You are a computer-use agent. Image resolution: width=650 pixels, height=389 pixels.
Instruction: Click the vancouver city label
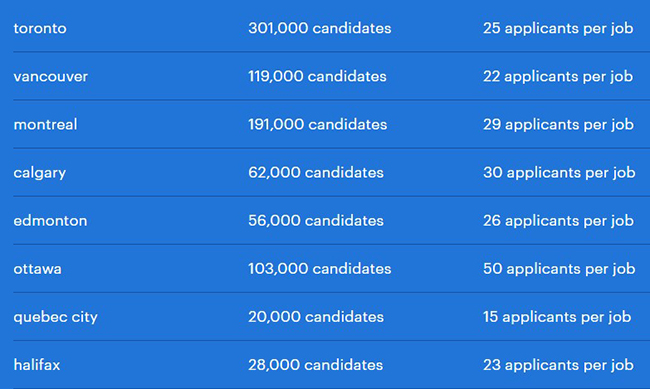[51, 76]
